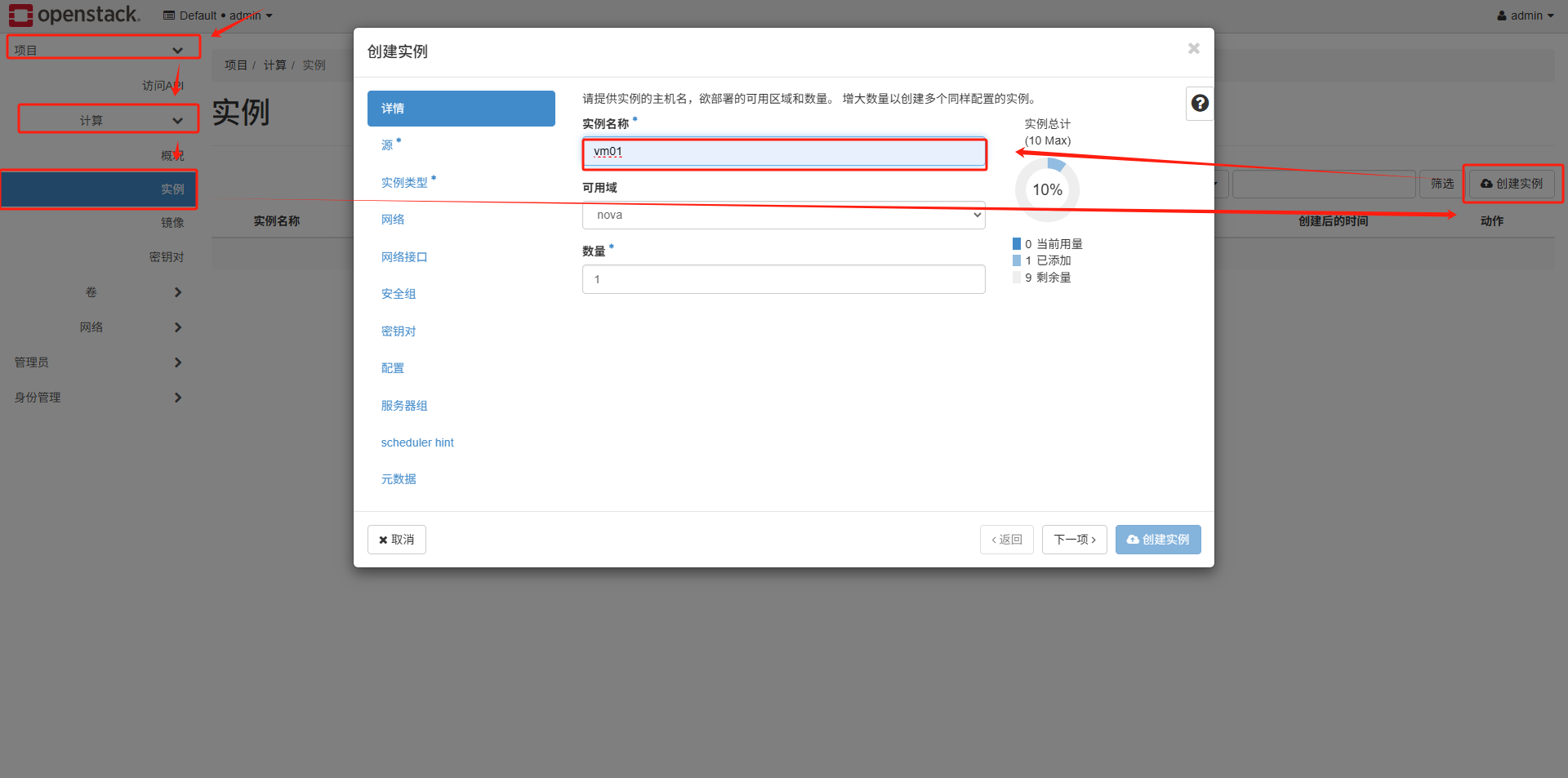Image resolution: width=1568 pixels, height=778 pixels.
Task: Open 镜像 in the sidebar
Action: 172,223
